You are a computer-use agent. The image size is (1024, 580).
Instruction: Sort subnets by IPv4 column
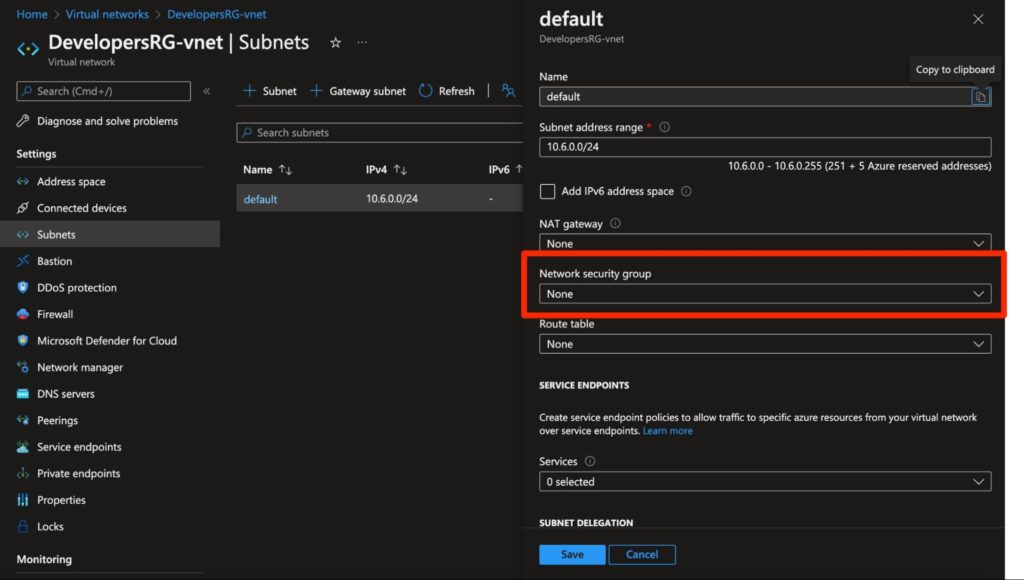click(386, 170)
